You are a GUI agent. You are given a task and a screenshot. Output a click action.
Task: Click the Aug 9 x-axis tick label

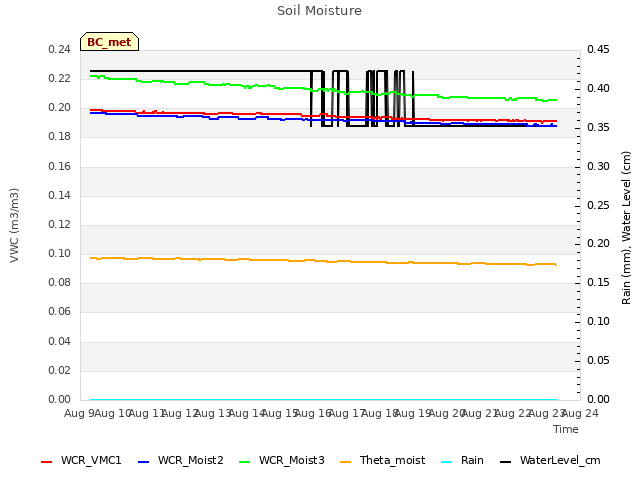click(x=79, y=413)
